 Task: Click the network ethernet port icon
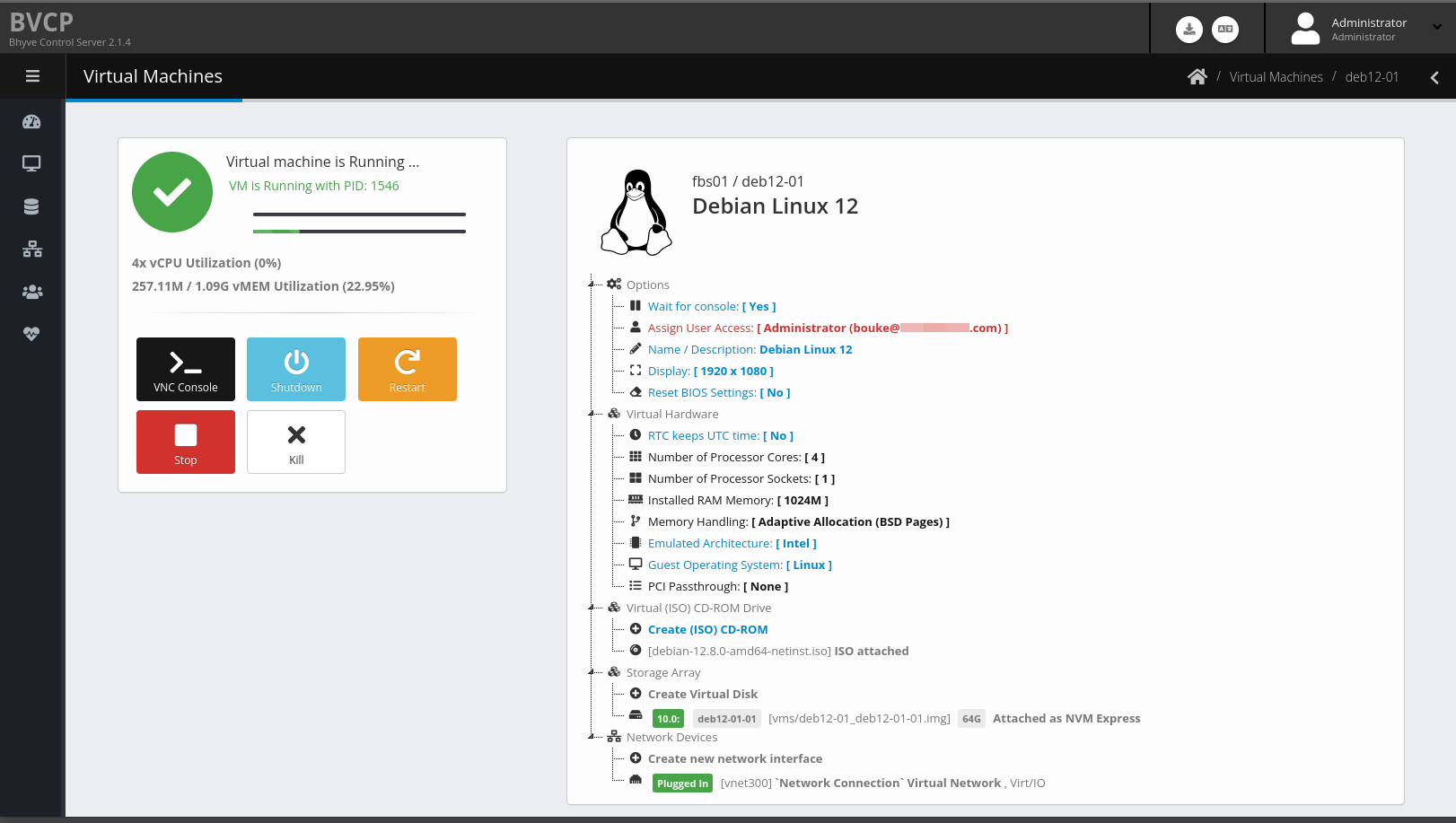[x=636, y=779]
